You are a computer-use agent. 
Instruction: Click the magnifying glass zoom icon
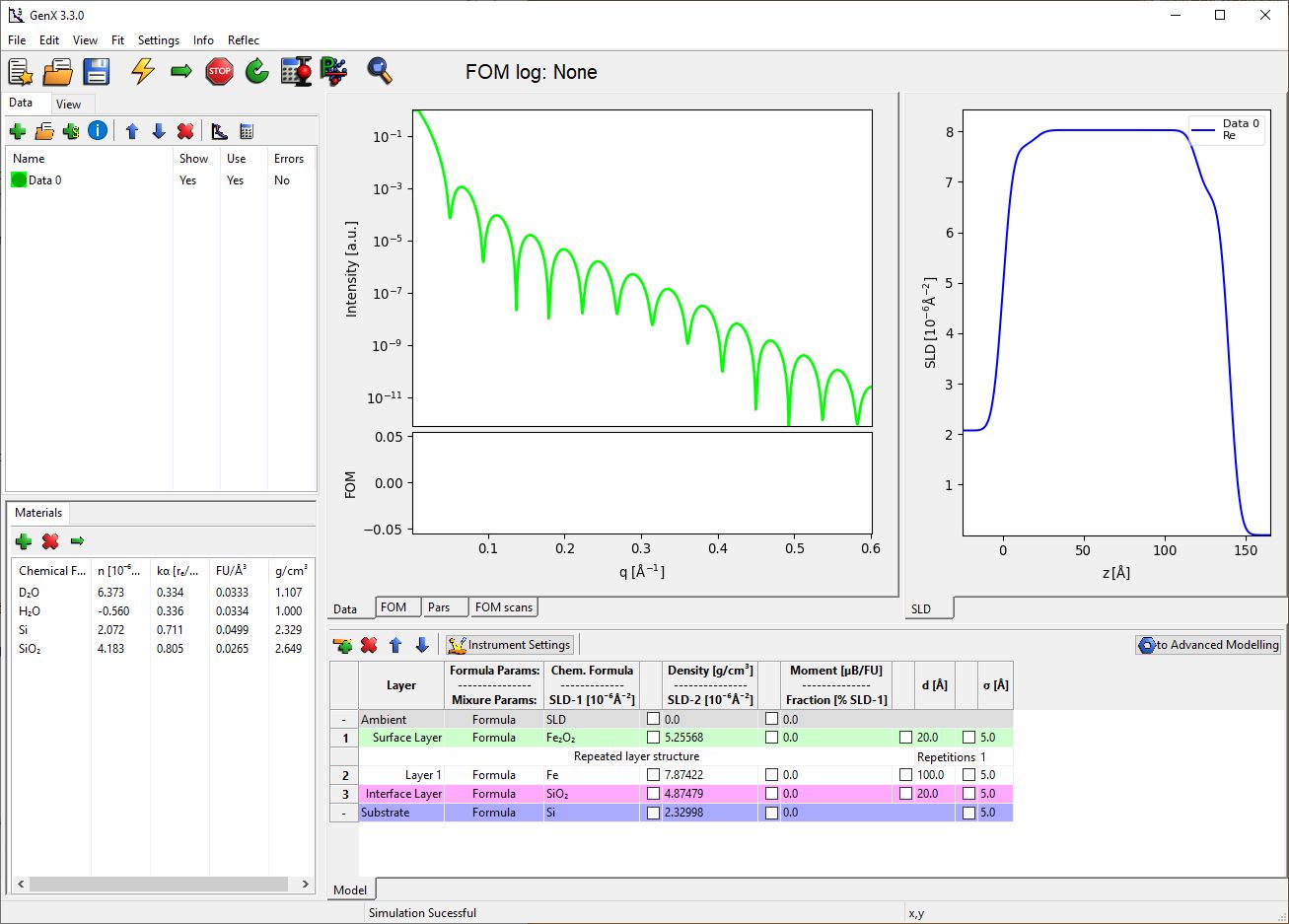379,71
